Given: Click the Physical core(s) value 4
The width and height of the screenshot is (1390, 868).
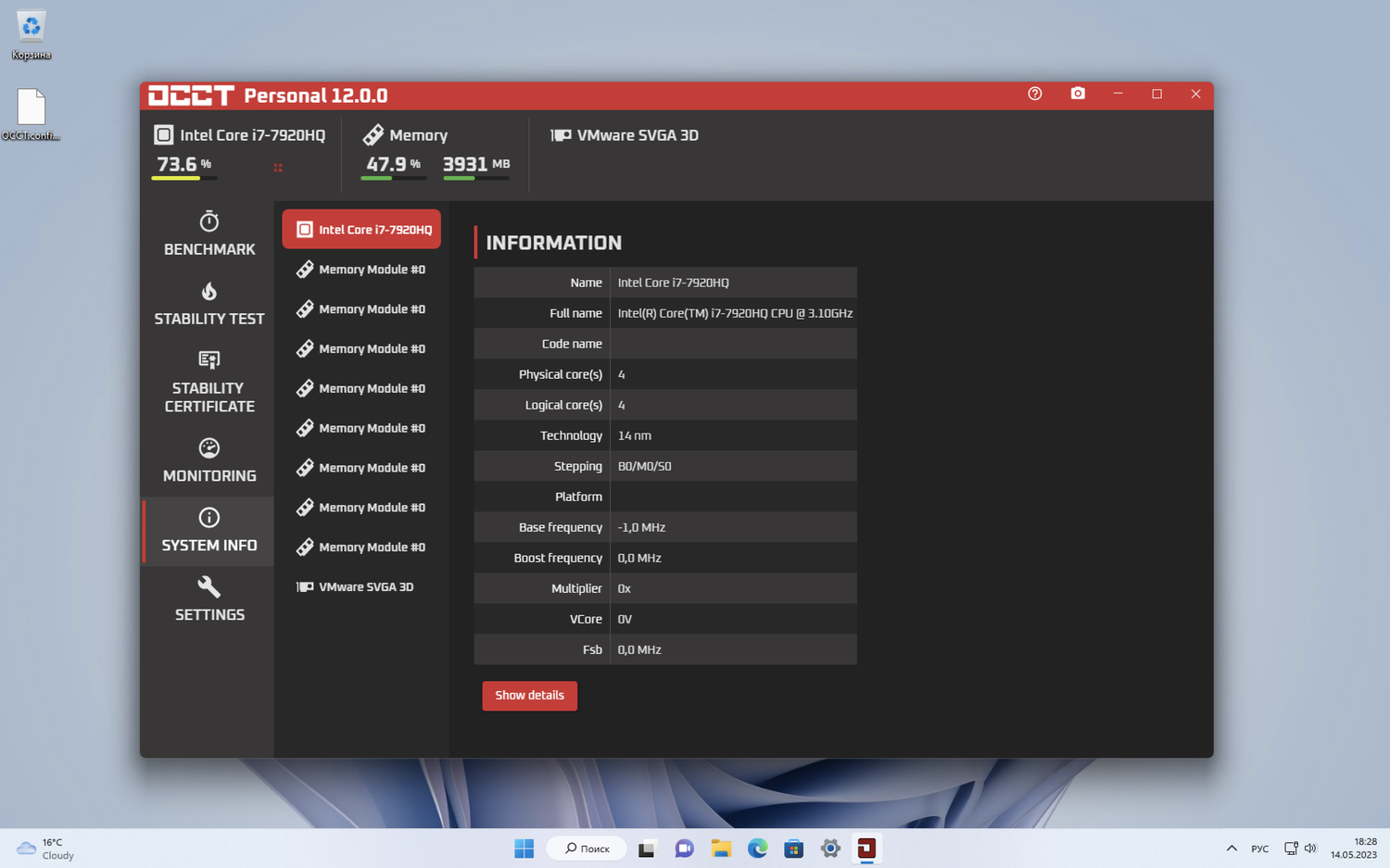Looking at the screenshot, I should click(x=621, y=374).
